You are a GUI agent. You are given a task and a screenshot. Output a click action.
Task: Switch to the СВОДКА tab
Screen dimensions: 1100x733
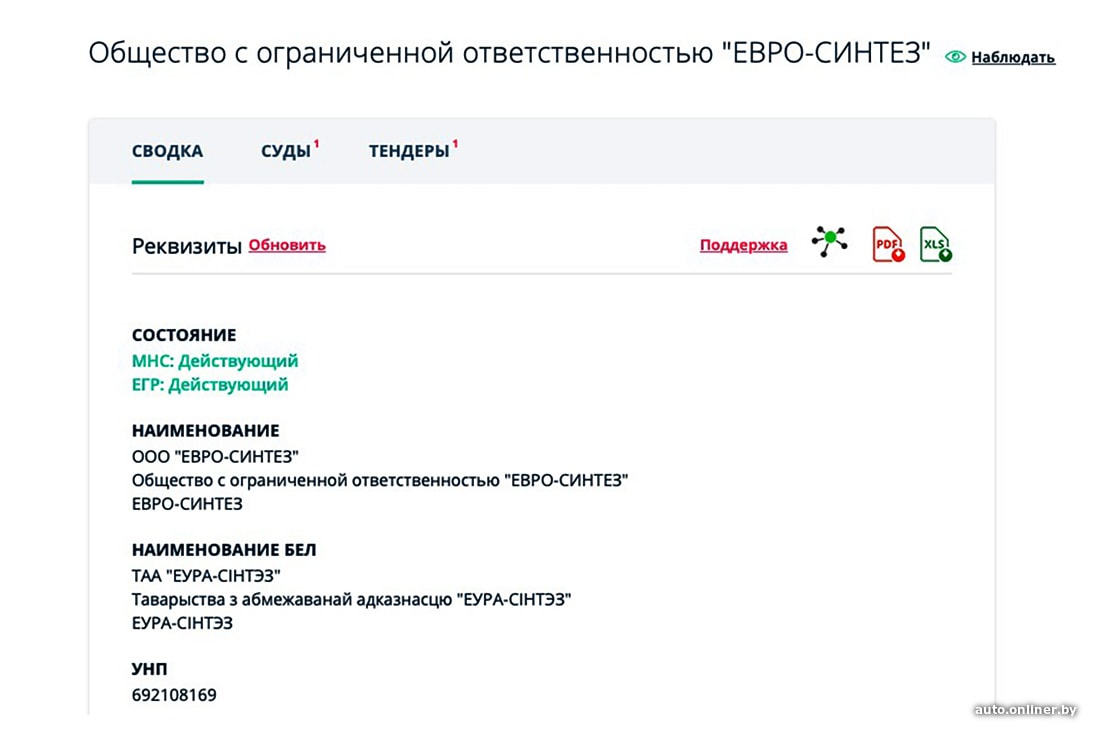tap(167, 152)
